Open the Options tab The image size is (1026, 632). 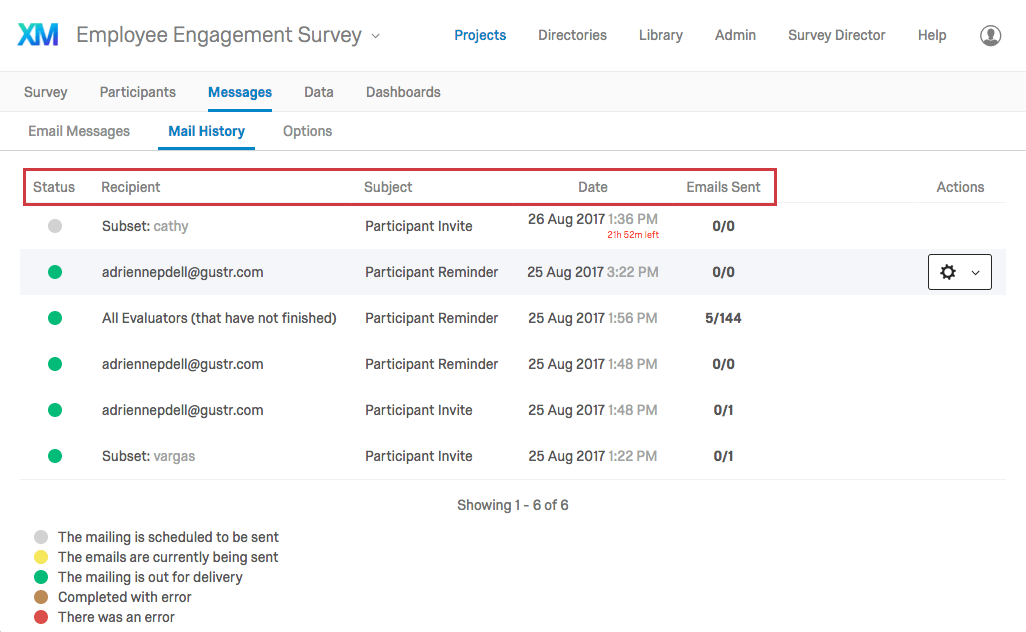[x=307, y=131]
